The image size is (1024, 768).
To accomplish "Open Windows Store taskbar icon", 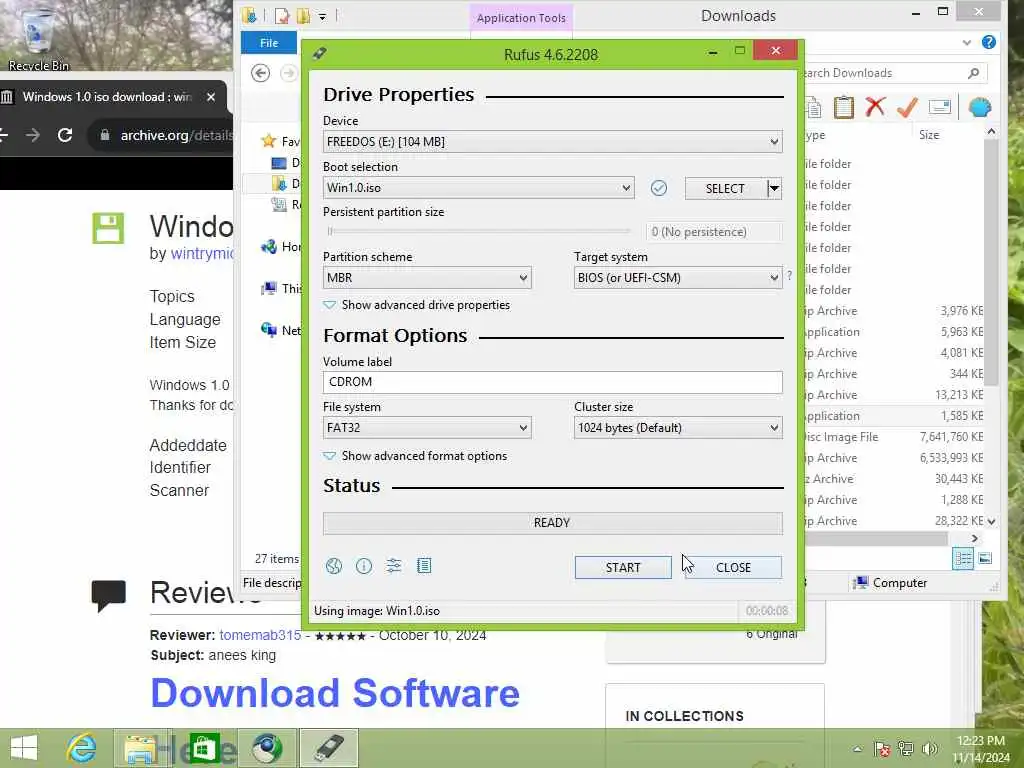I will click(204, 748).
